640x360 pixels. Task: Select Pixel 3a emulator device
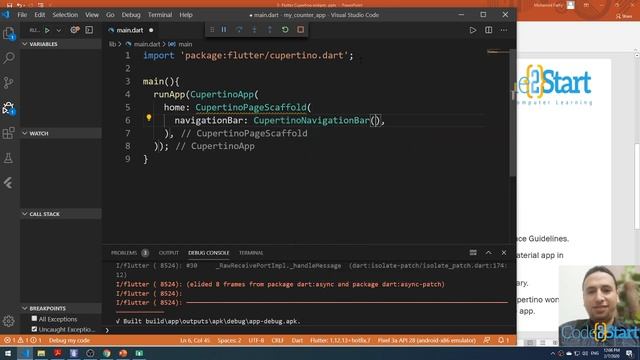tap(427, 340)
